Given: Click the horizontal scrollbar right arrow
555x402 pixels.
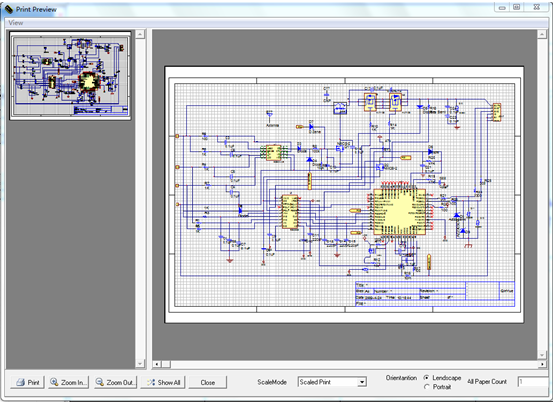Looking at the screenshot, I should point(542,364).
